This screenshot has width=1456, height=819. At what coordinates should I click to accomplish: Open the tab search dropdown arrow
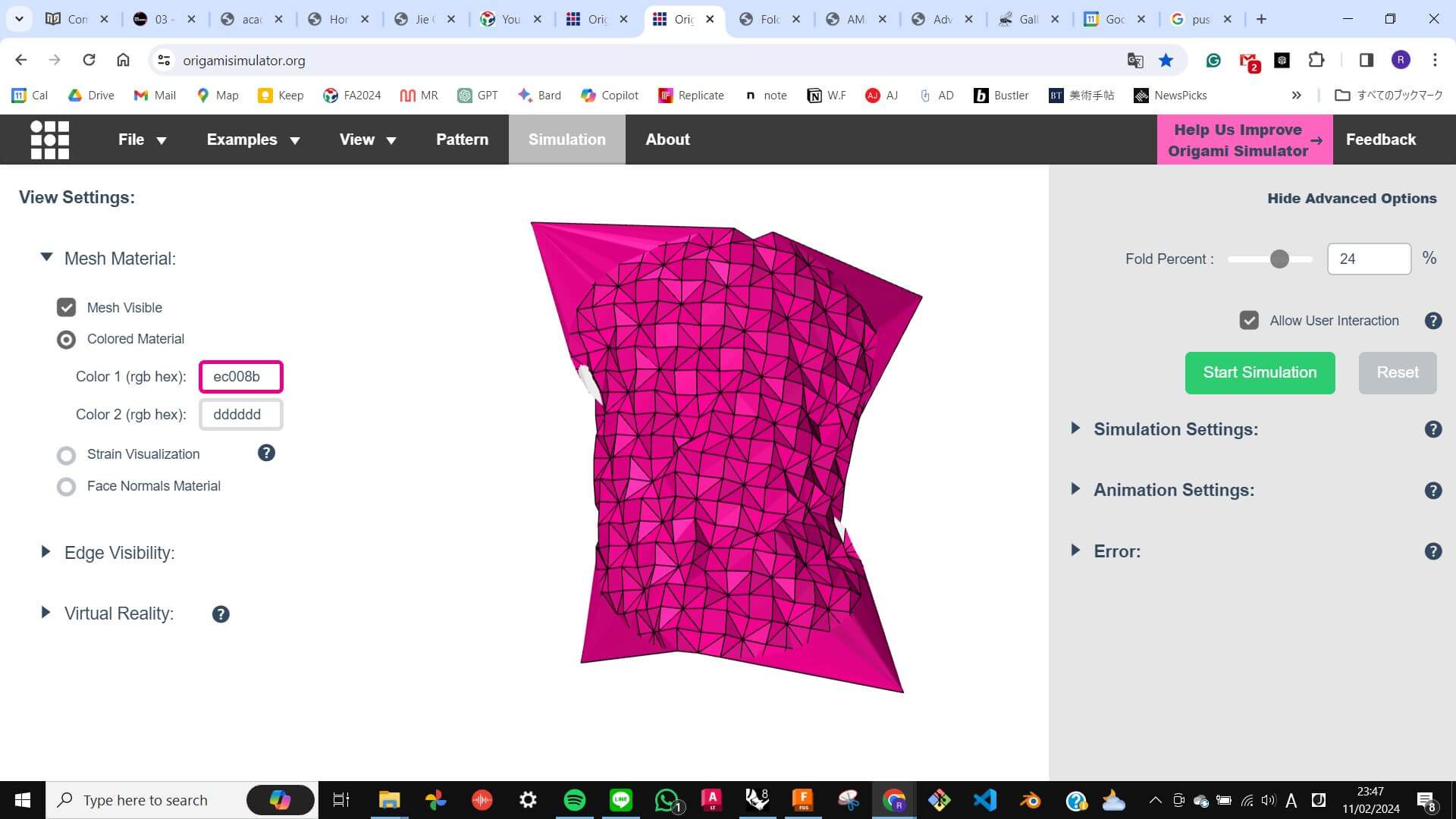pos(19,19)
